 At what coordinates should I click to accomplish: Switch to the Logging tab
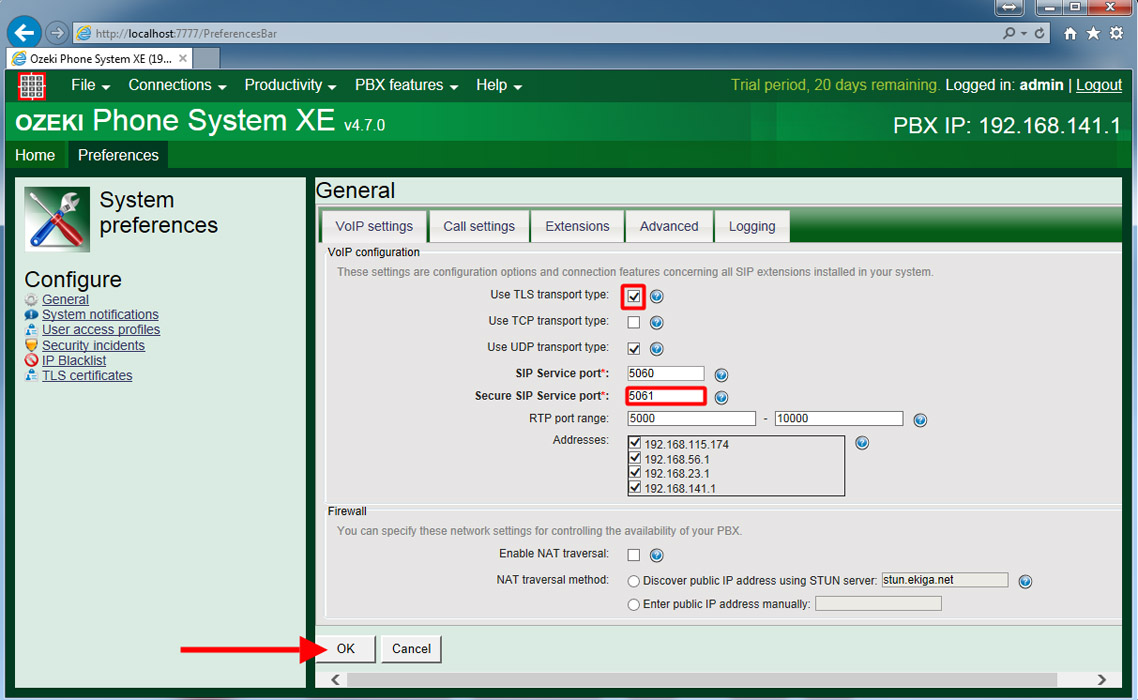(x=752, y=226)
